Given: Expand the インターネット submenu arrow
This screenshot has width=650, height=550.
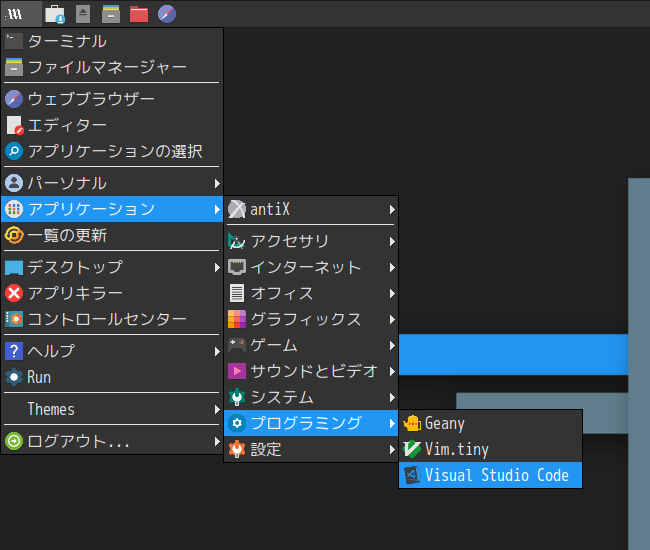Looking at the screenshot, I should pos(392,267).
